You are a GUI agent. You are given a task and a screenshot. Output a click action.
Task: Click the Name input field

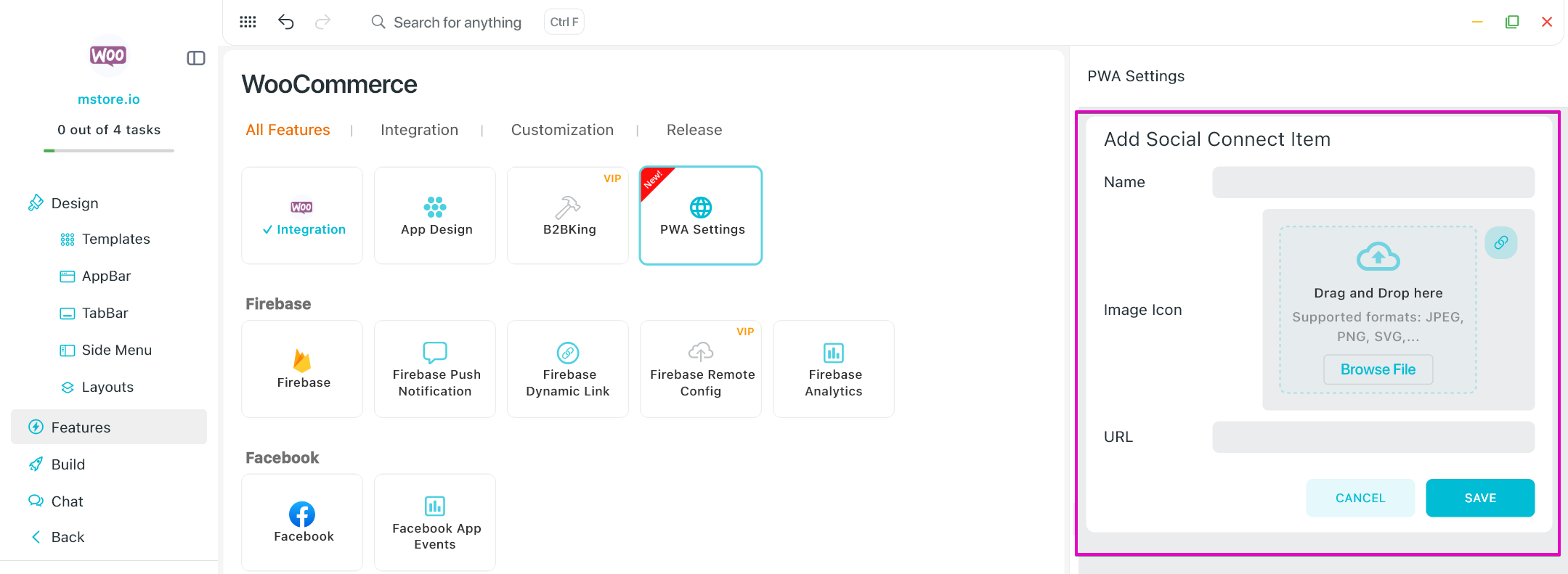[x=1373, y=182]
